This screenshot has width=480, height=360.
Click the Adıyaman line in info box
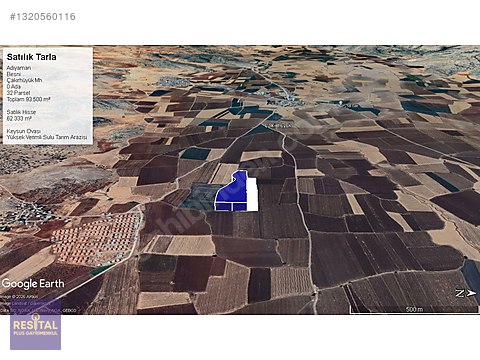pos(19,68)
